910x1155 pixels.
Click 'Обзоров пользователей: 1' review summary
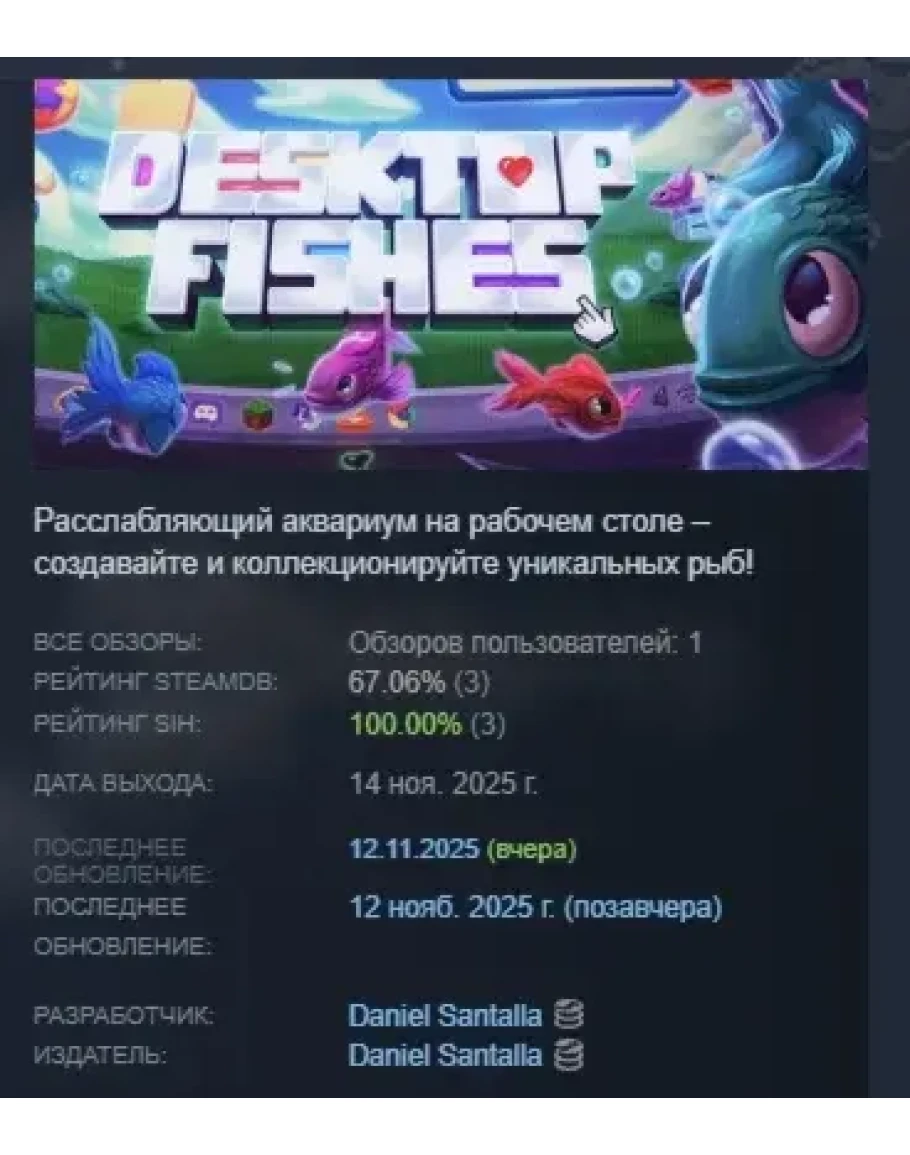click(525, 643)
